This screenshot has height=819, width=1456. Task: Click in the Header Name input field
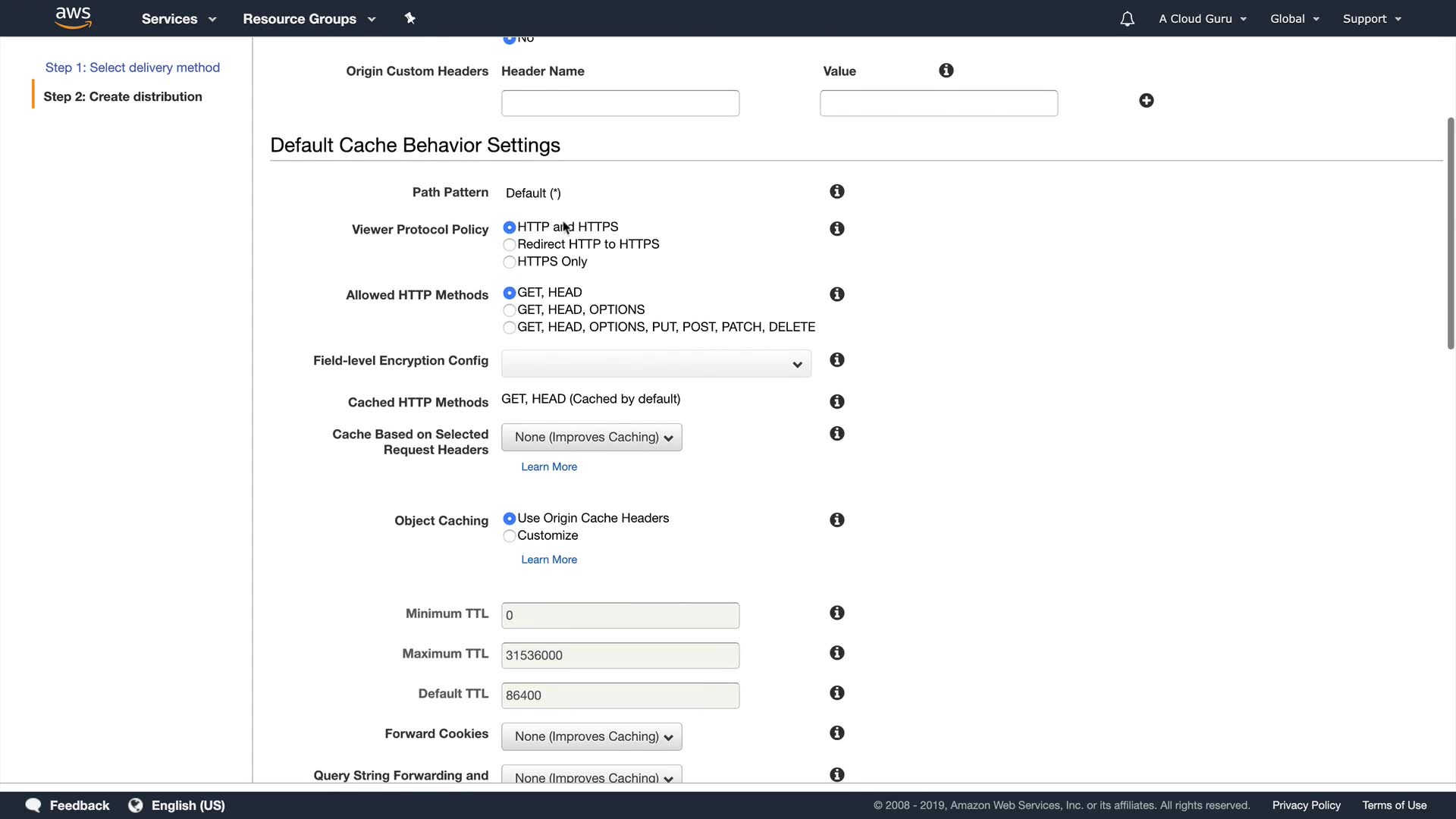pos(620,103)
